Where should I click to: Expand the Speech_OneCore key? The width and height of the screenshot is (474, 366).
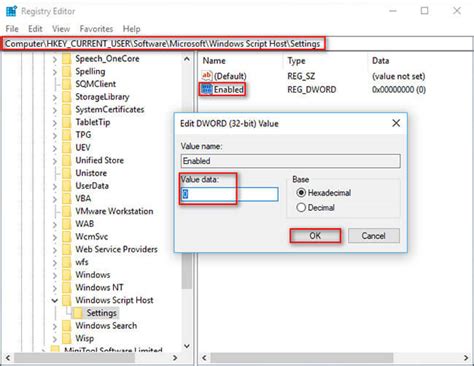55,59
